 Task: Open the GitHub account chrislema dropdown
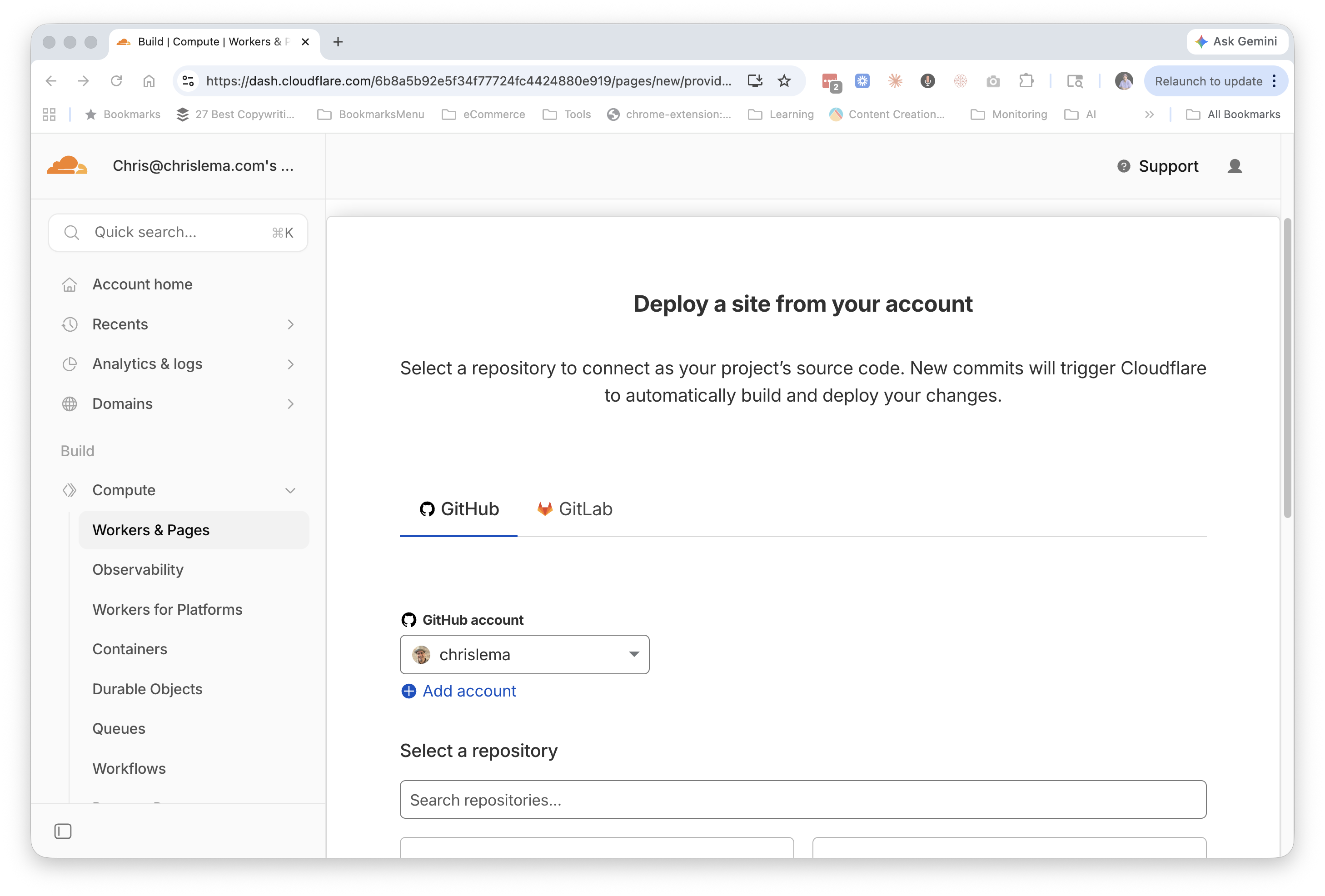click(524, 654)
